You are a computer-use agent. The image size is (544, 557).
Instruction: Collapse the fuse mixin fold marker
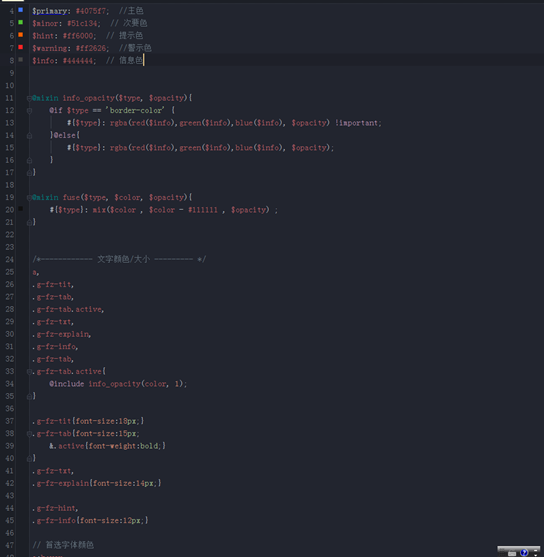[x=29, y=198]
